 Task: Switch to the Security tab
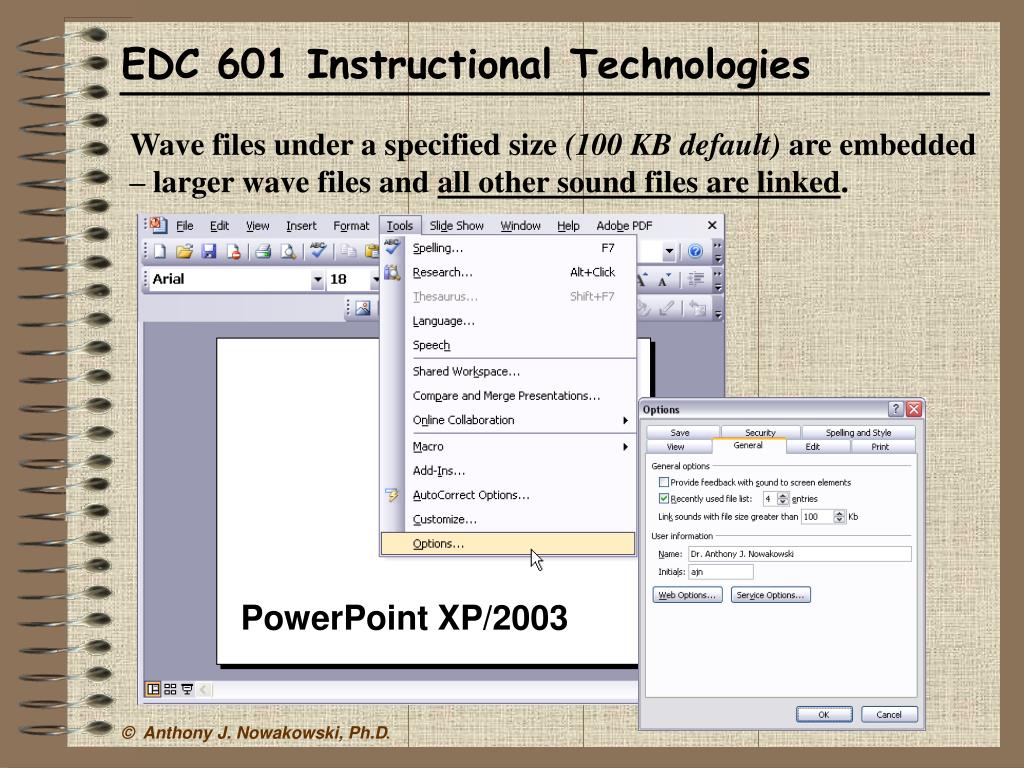point(760,432)
